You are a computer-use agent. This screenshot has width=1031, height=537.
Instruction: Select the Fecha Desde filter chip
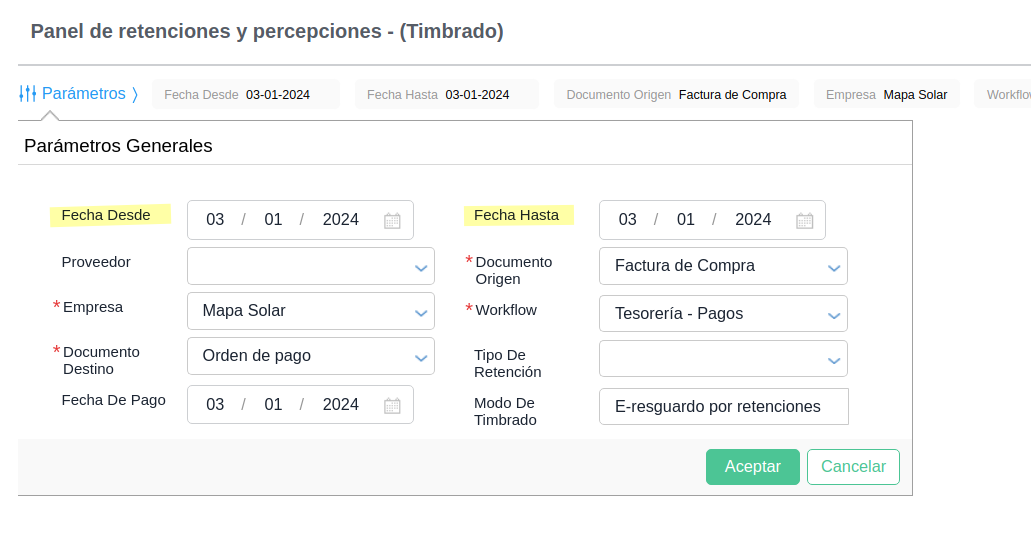coord(246,95)
